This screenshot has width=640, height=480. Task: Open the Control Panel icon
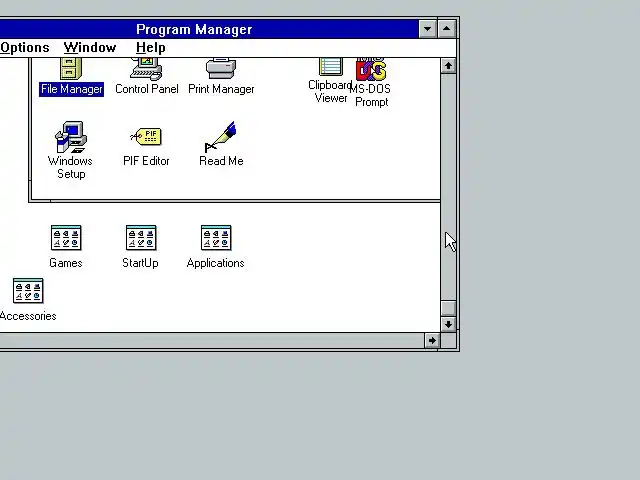146,69
